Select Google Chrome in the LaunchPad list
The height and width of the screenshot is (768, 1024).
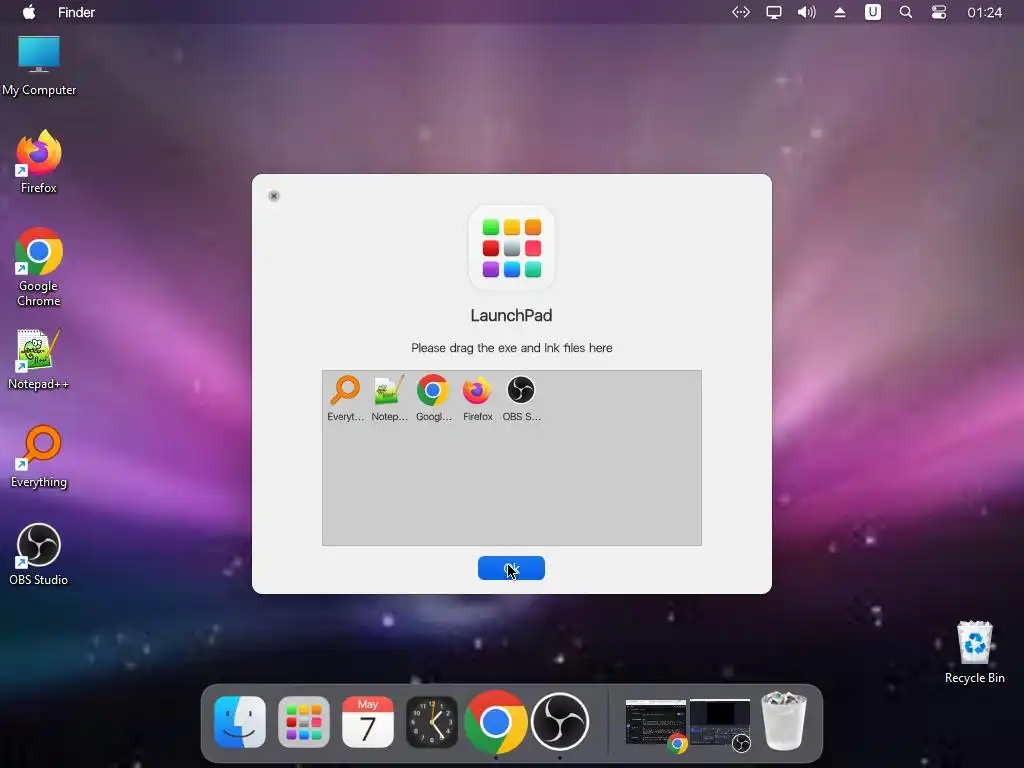pyautogui.click(x=433, y=398)
